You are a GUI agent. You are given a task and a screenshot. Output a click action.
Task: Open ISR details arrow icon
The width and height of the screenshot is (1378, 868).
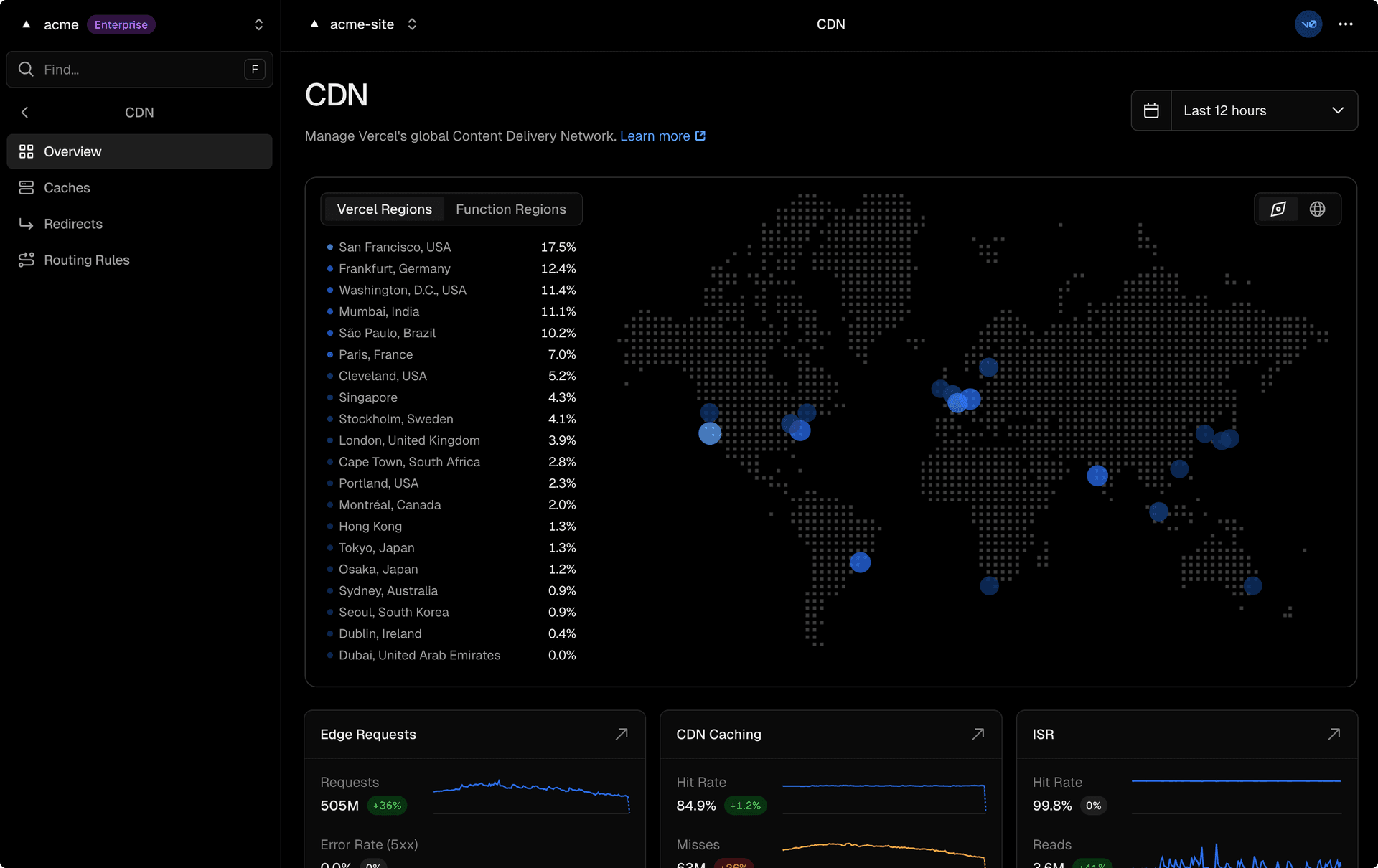[x=1334, y=734]
